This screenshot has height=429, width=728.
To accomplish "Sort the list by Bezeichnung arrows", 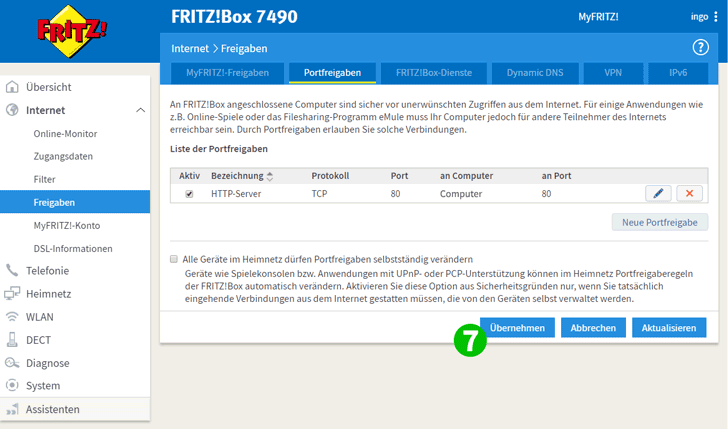I will click(x=270, y=176).
